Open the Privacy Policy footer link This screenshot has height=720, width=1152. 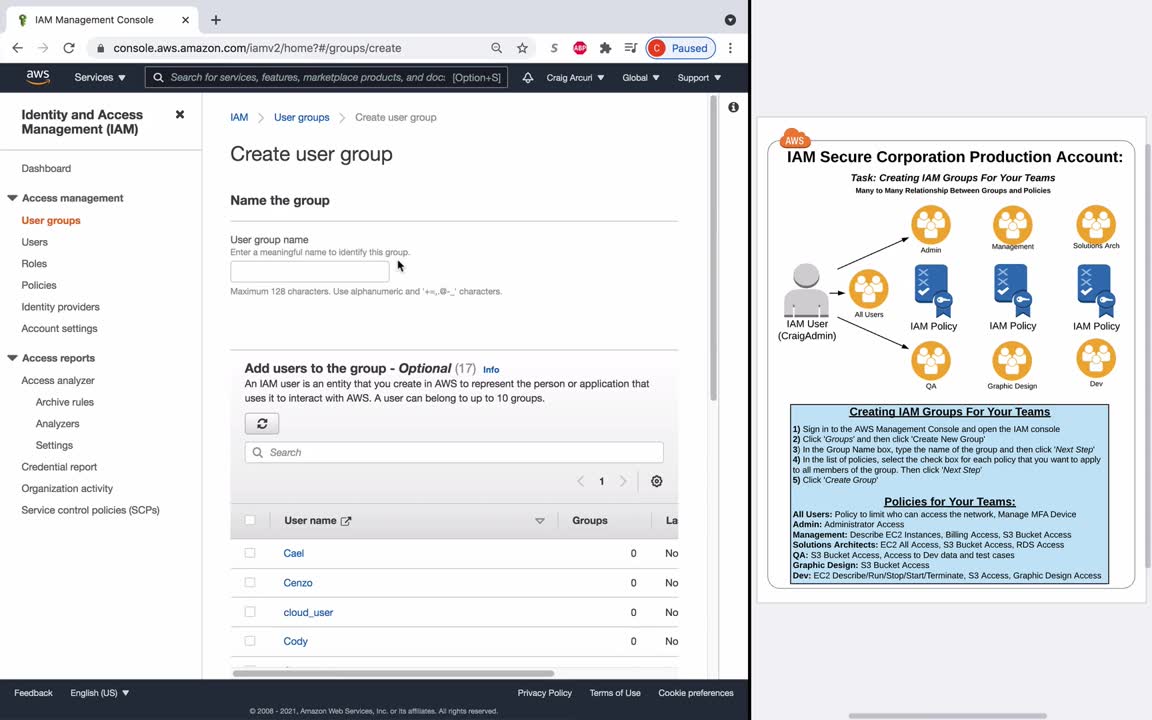[544, 693]
